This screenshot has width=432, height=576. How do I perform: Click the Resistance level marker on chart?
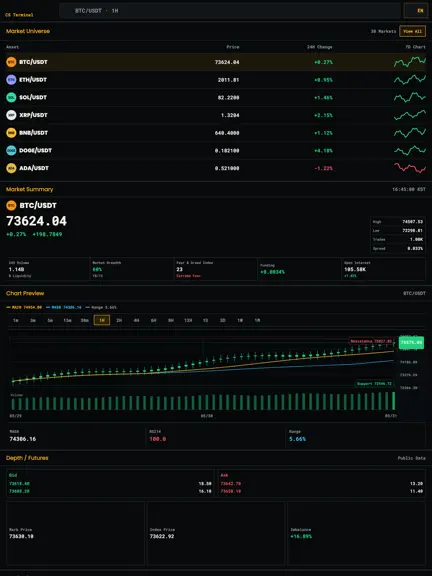coord(371,341)
